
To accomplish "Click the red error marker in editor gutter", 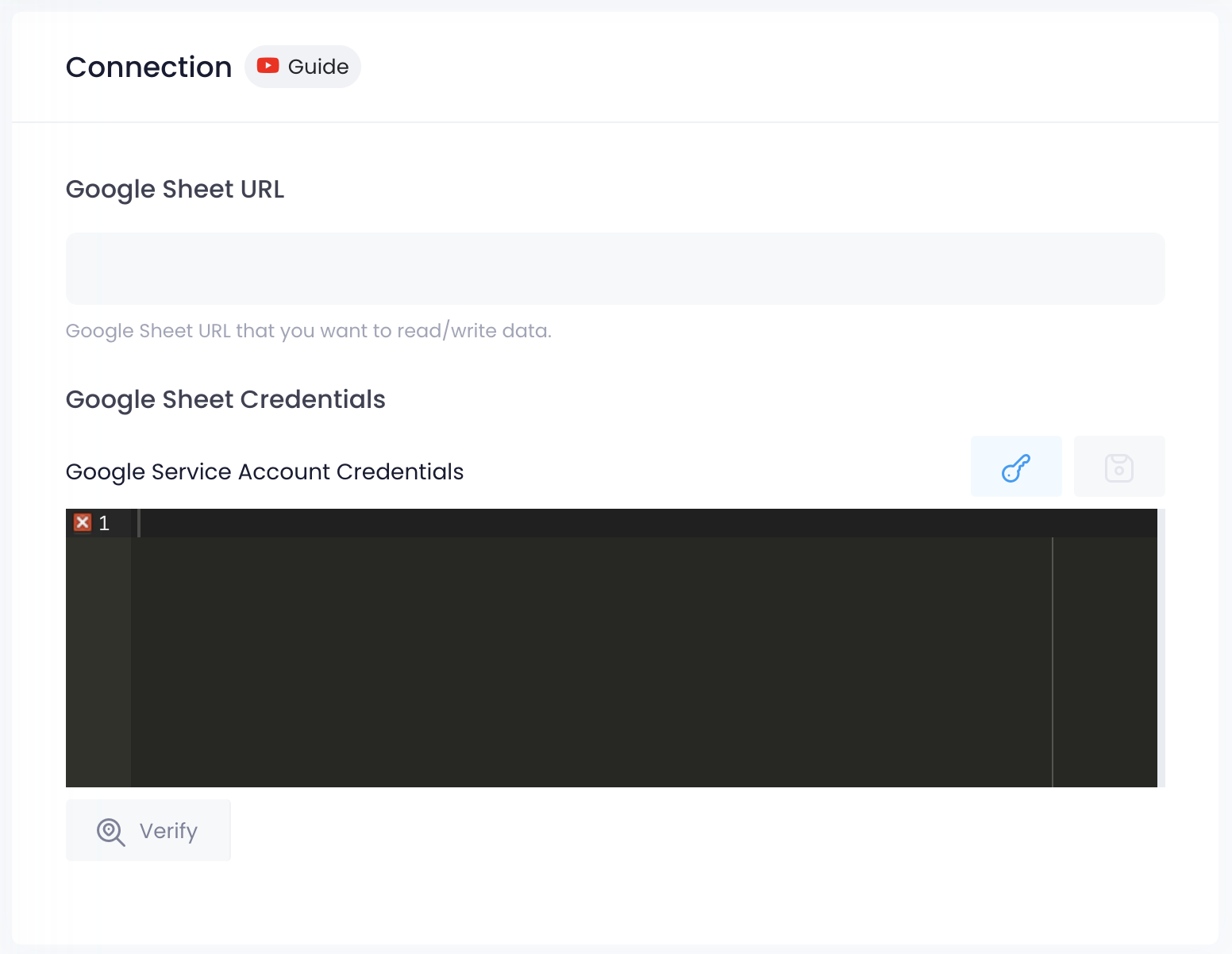I will tap(83, 522).
